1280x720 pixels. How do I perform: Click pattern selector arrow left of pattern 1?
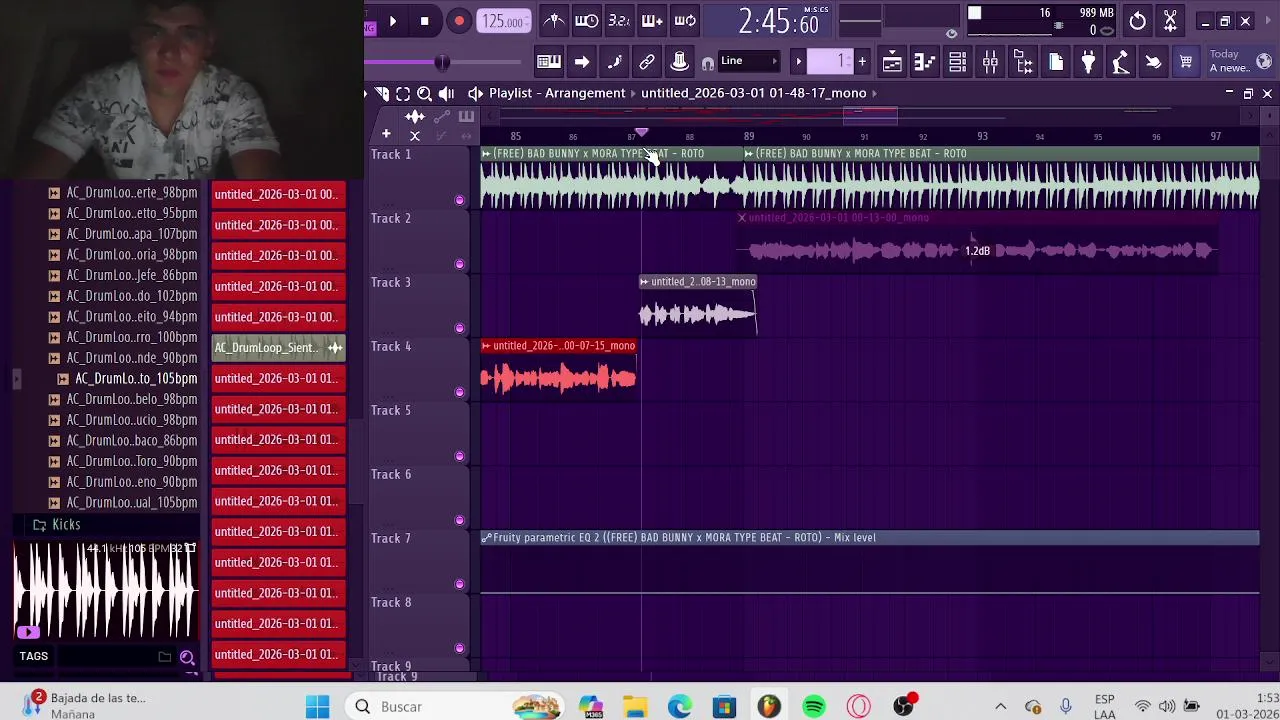tap(798, 62)
